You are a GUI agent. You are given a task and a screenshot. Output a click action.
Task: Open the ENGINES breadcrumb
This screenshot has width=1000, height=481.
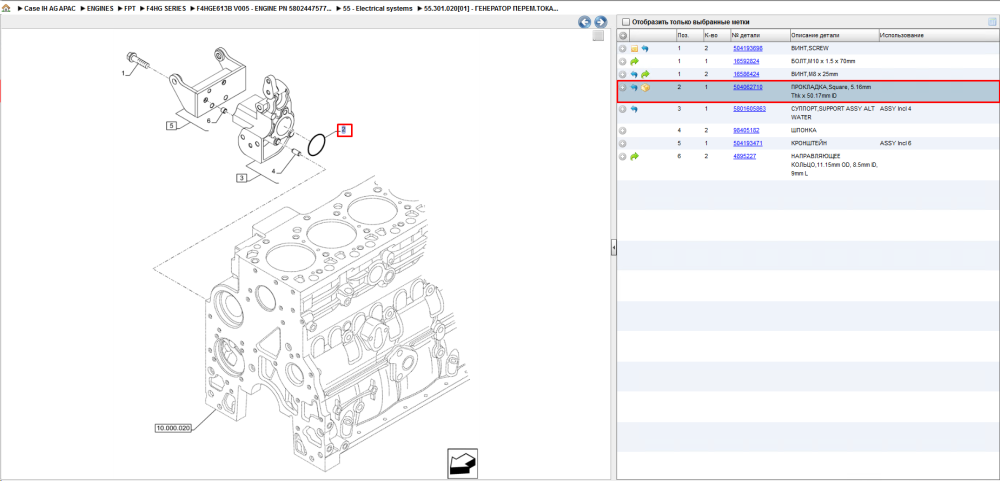[100, 9]
